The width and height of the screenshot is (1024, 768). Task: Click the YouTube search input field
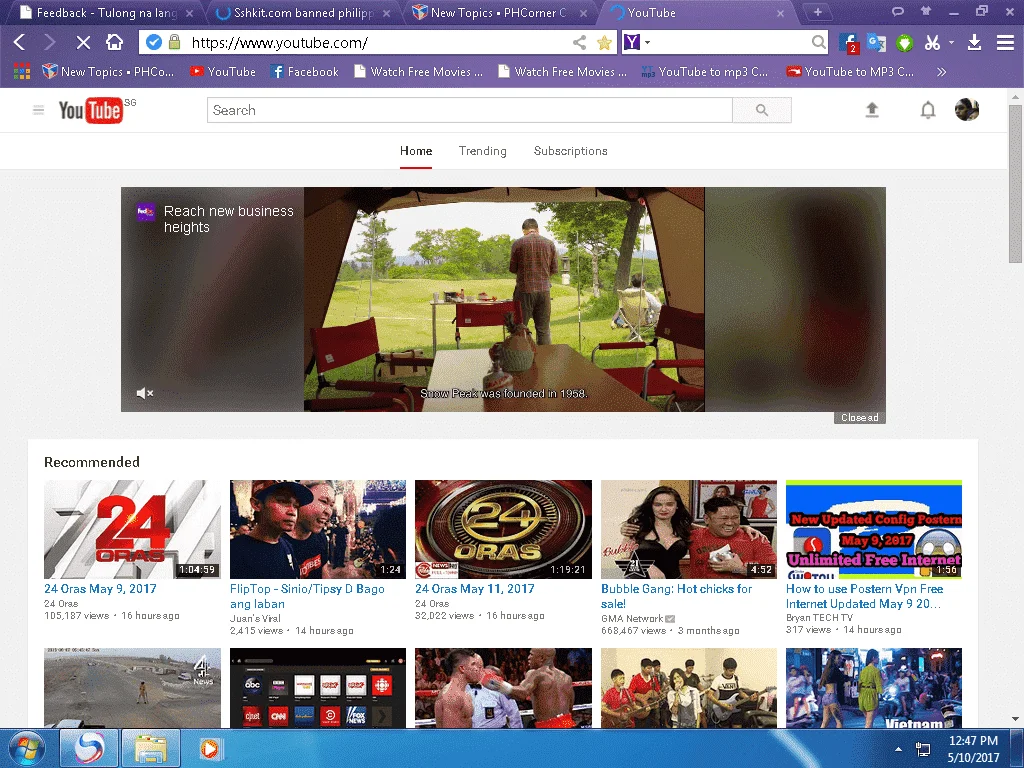470,110
